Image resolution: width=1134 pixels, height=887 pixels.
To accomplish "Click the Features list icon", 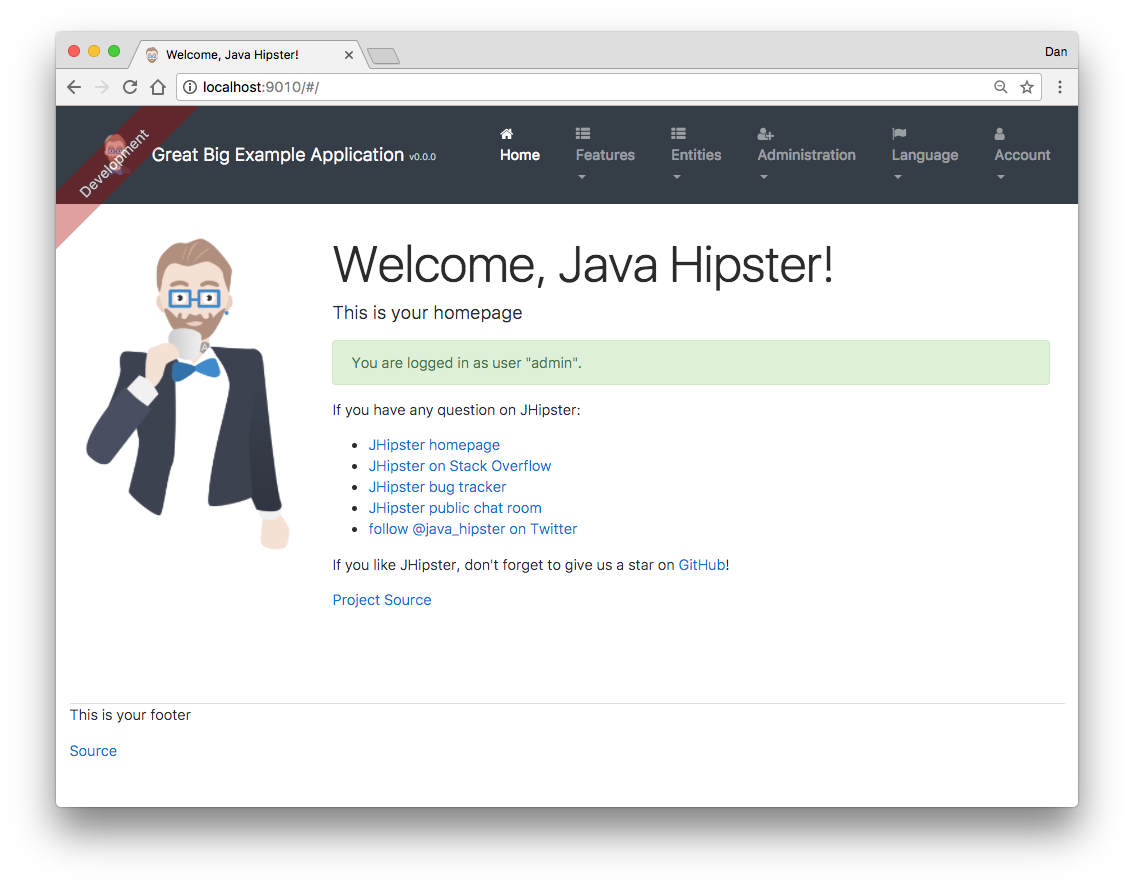I will click(583, 133).
